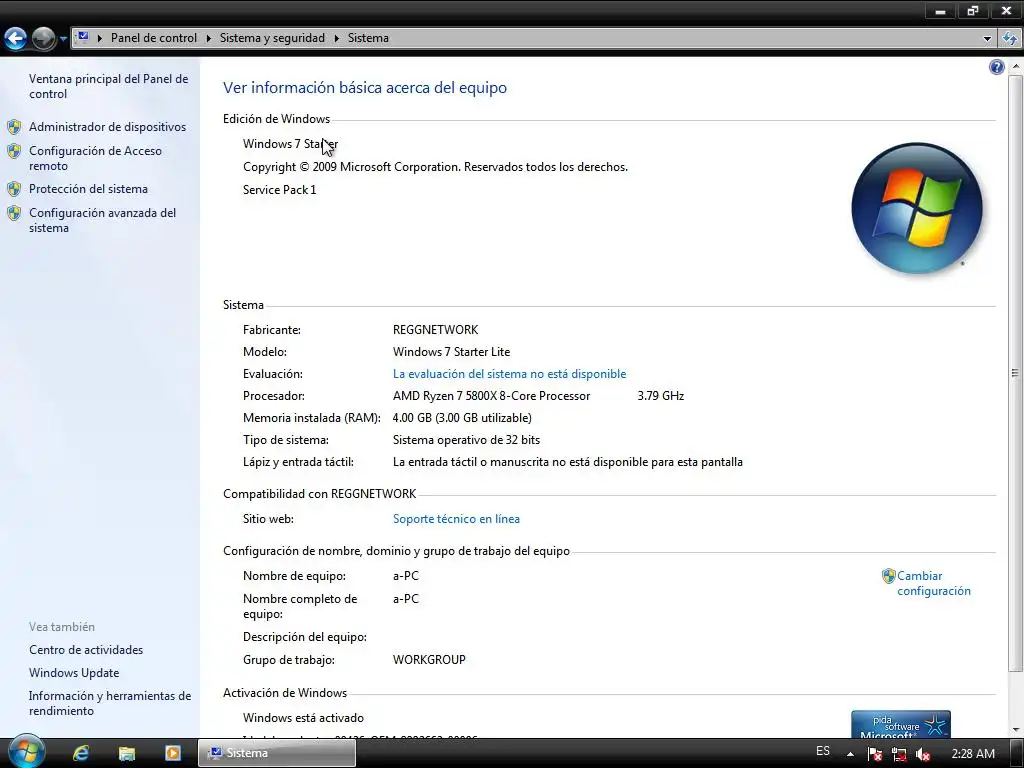
Task: Refresh the page with the refresh icon
Action: pos(1010,39)
